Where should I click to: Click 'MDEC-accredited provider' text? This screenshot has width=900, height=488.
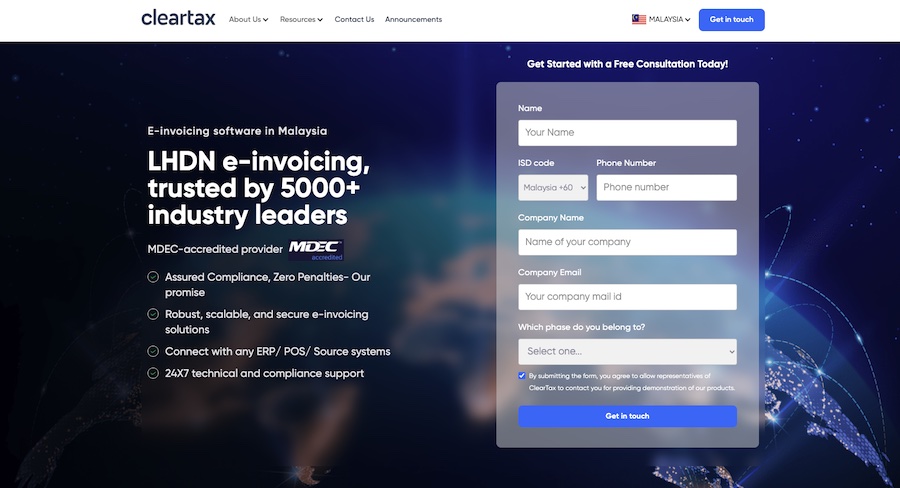215,249
